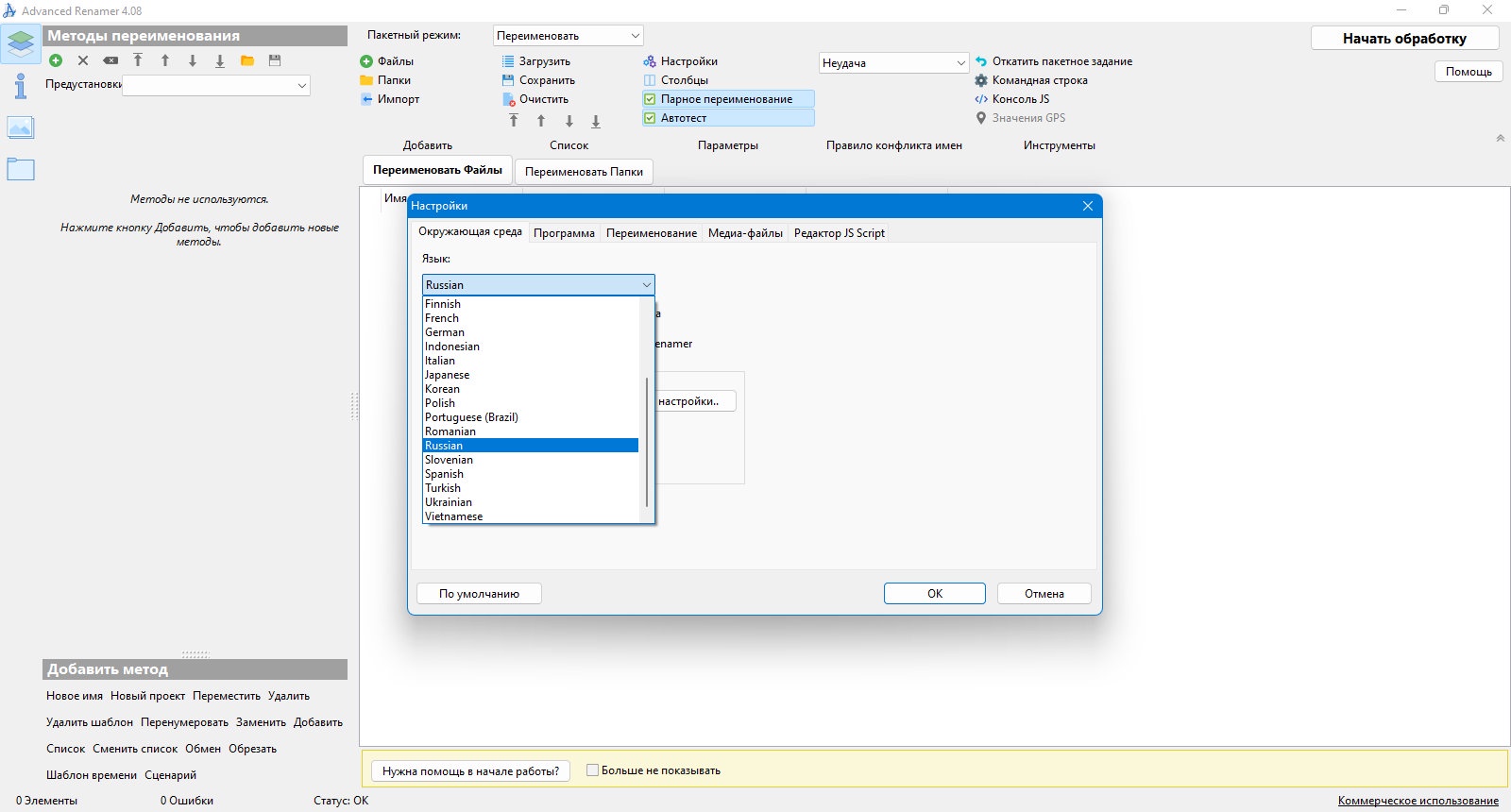Open the image preview sidebar icon
Screen dimensions: 1511x812
click(x=21, y=127)
